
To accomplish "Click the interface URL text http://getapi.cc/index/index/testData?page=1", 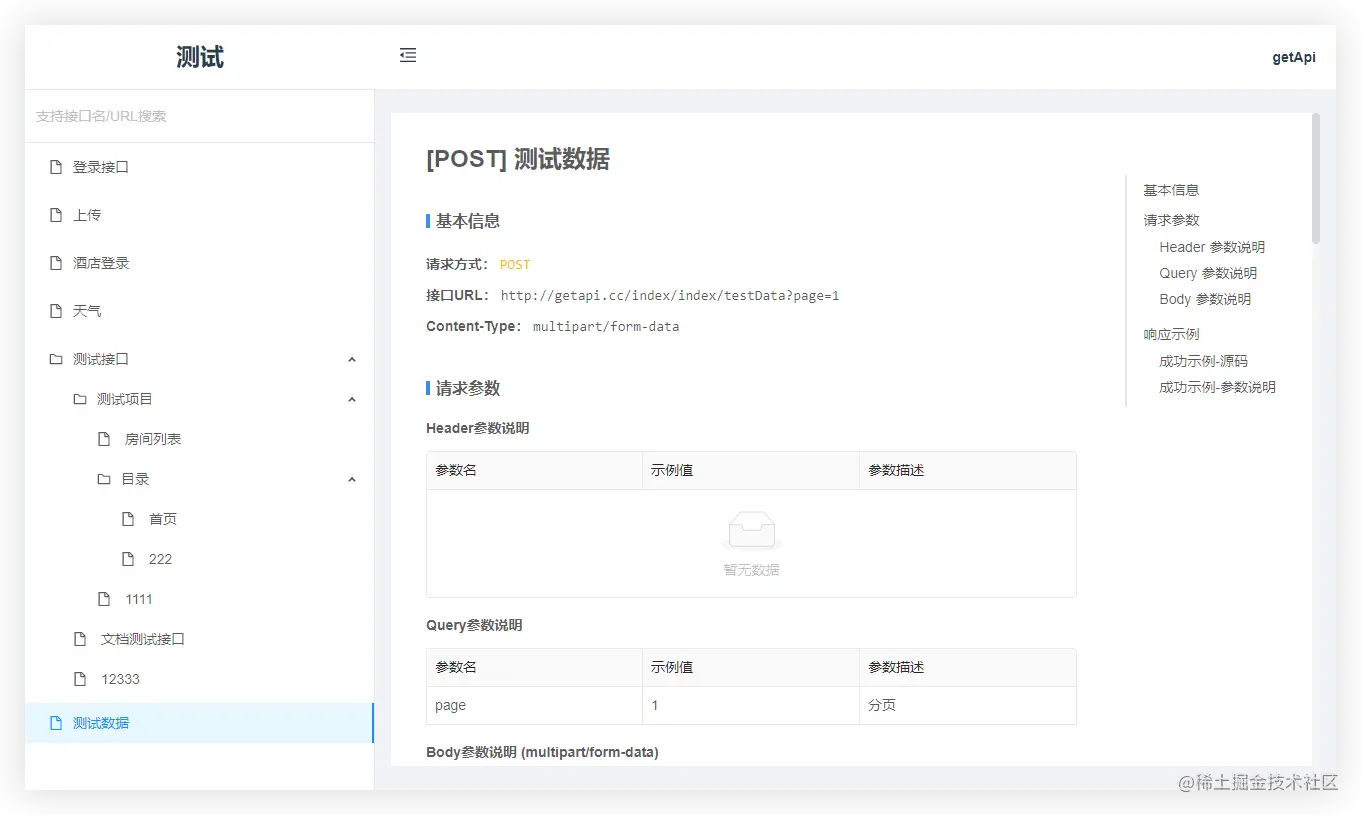I will click(670, 296).
